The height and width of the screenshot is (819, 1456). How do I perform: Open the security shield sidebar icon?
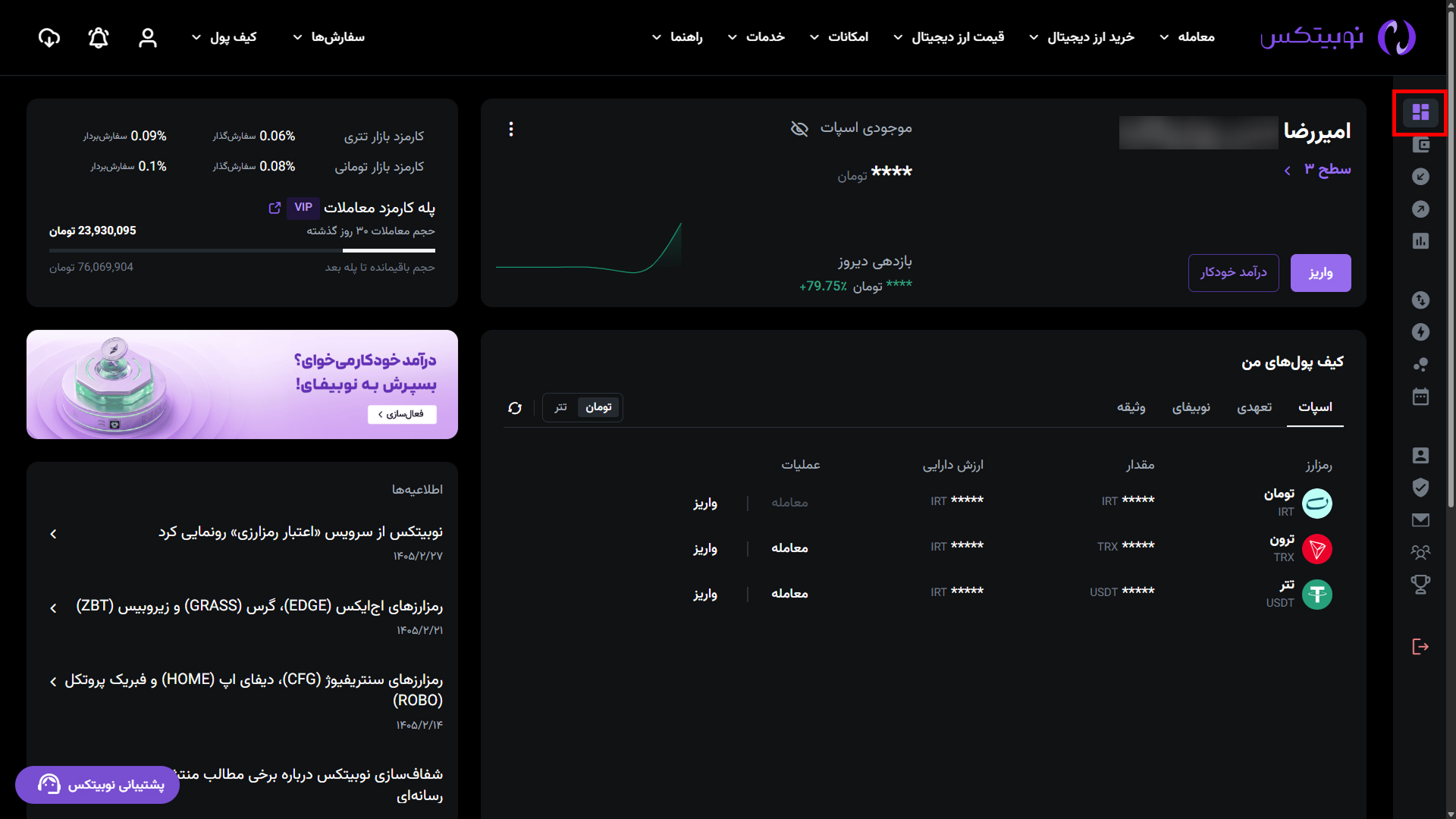click(x=1420, y=488)
